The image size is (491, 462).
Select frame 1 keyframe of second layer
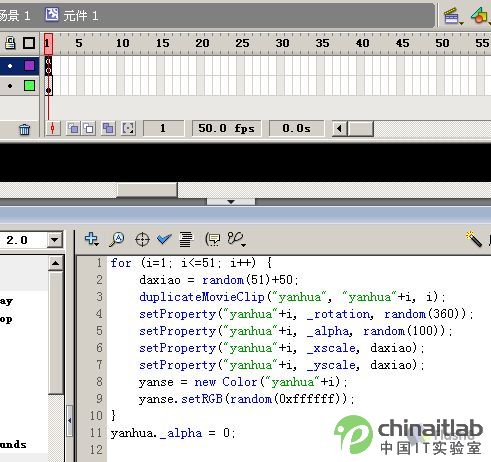[x=49, y=86]
